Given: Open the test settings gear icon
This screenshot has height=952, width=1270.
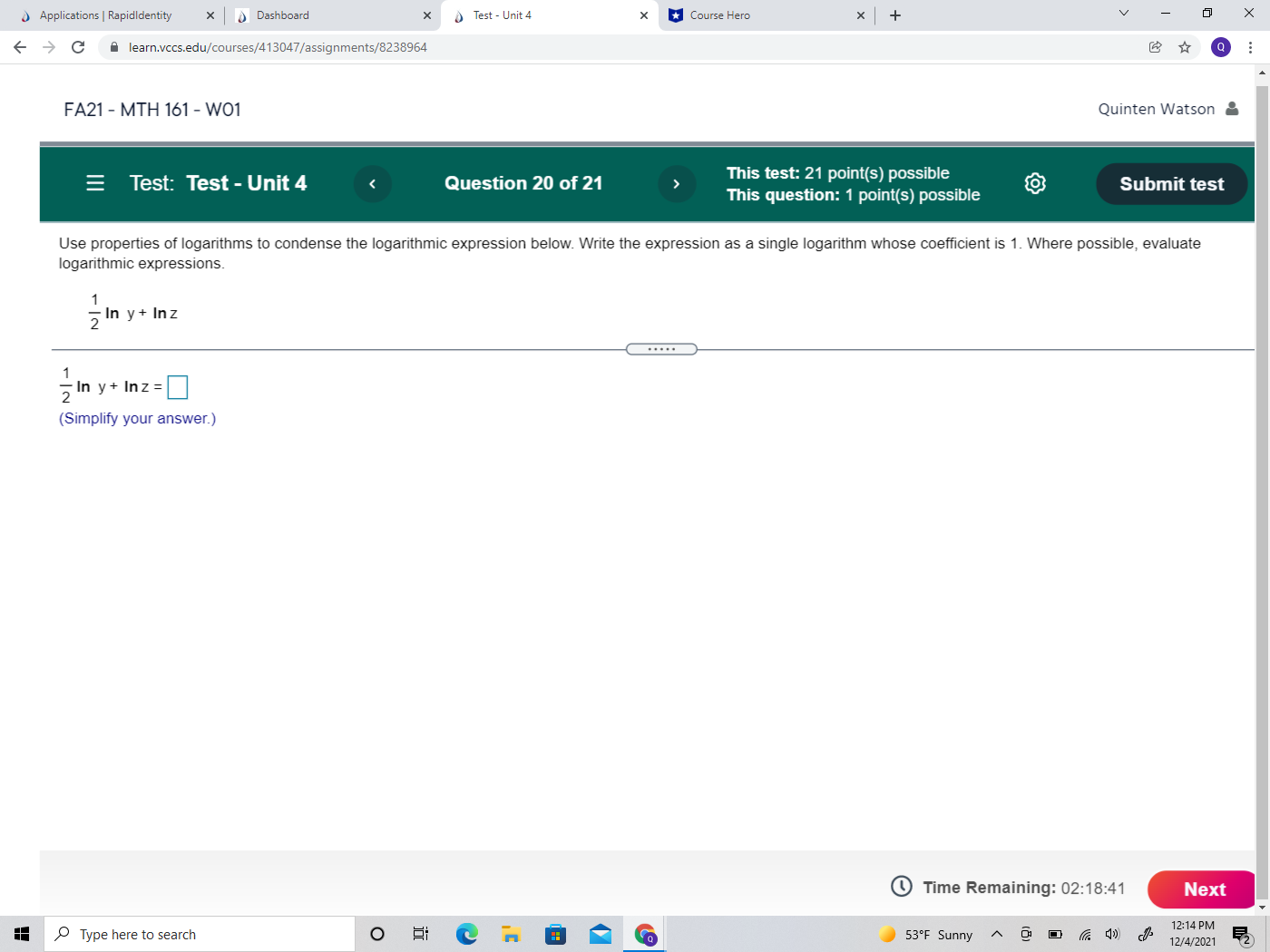Looking at the screenshot, I should (x=1034, y=182).
